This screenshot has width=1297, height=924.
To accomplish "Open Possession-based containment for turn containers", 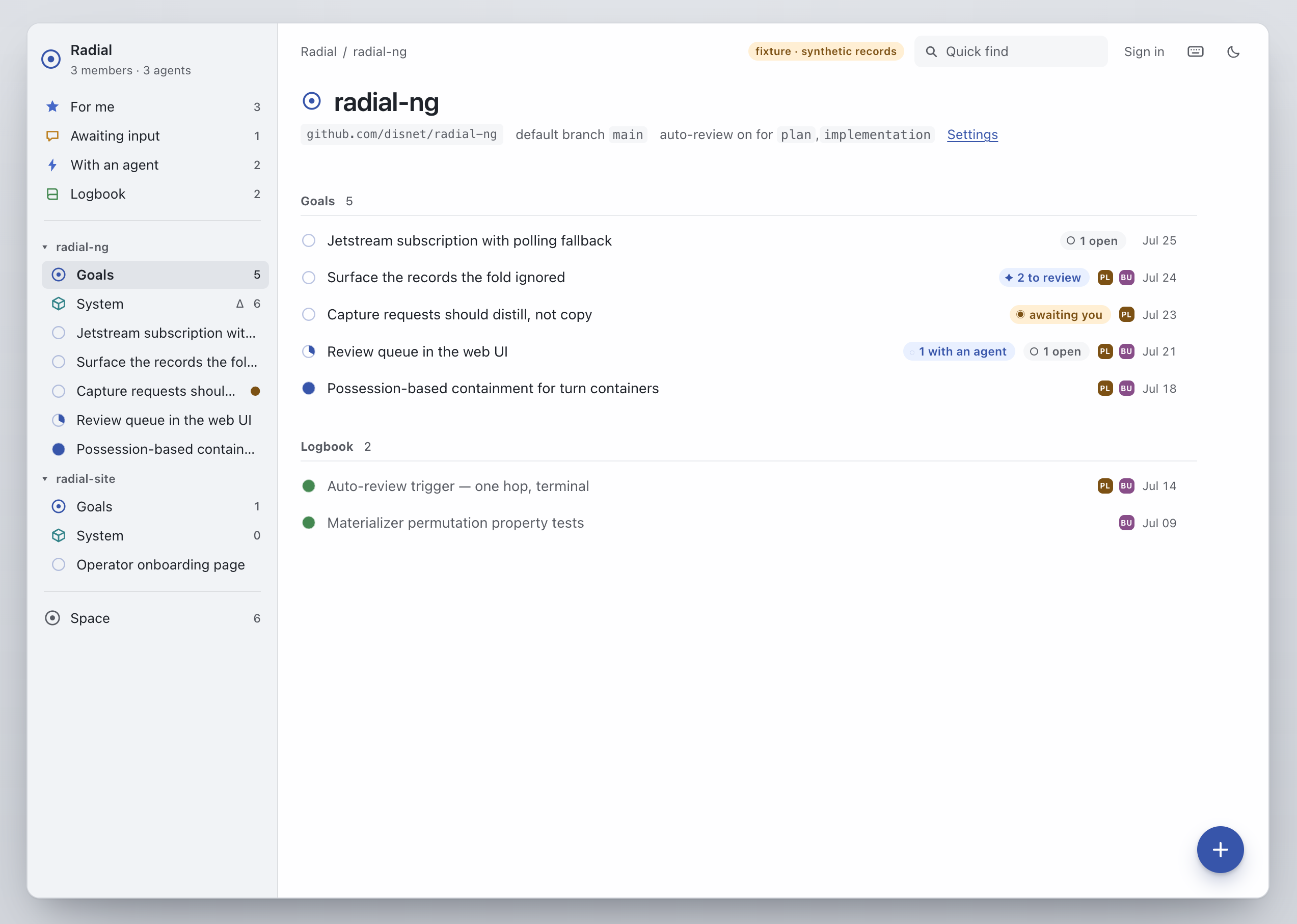I will [493, 389].
